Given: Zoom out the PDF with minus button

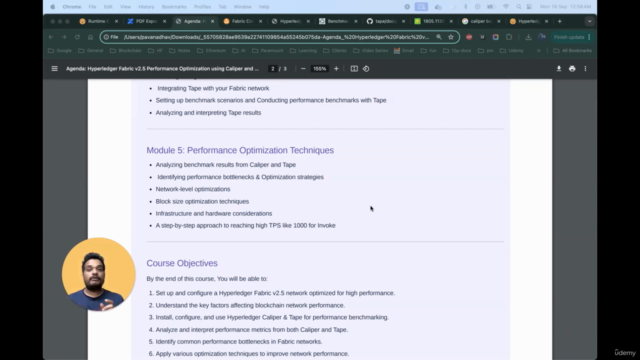Looking at the screenshot, I should (x=303, y=69).
